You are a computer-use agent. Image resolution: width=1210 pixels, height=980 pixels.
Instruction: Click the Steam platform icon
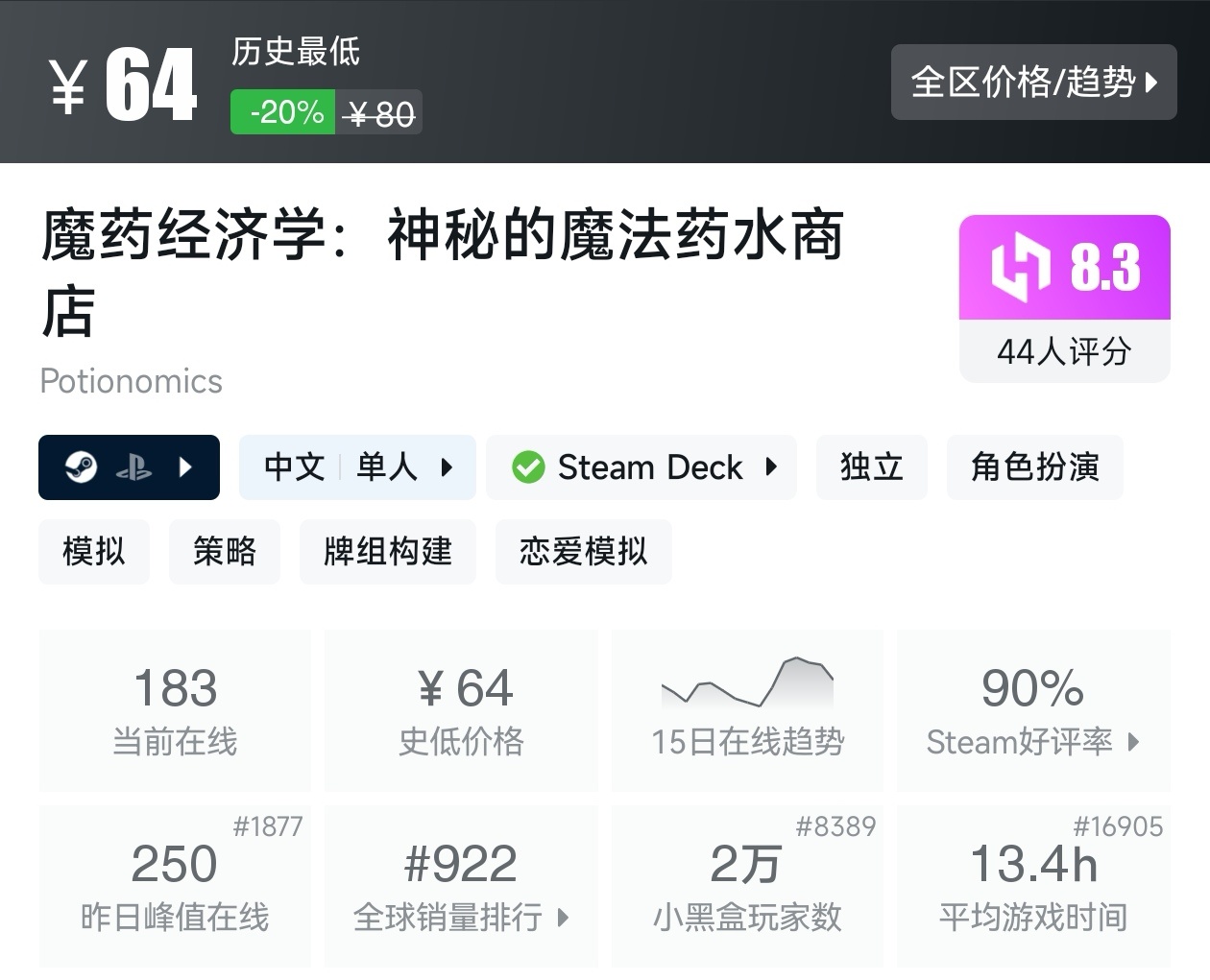pos(81,467)
